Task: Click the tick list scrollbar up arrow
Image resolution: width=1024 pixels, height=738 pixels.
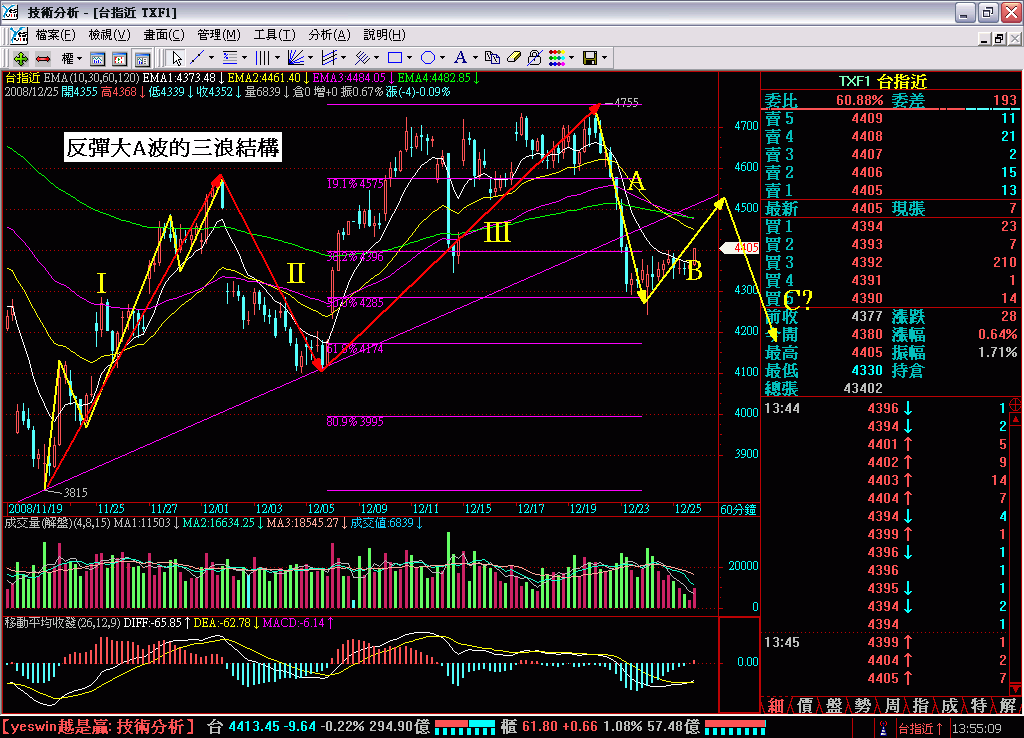Action: pos(1015,419)
